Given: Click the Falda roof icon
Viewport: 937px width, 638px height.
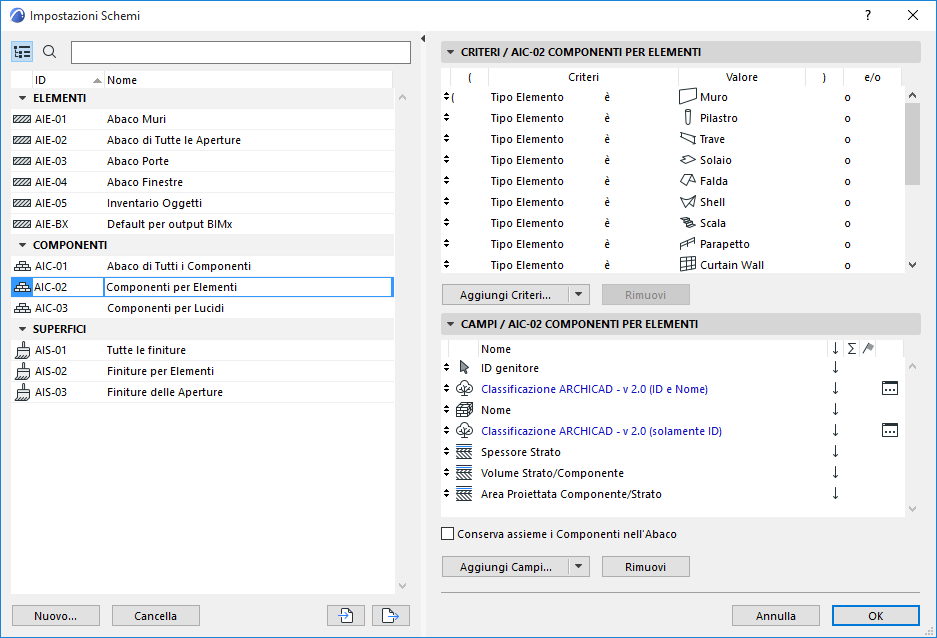Looking at the screenshot, I should [688, 180].
